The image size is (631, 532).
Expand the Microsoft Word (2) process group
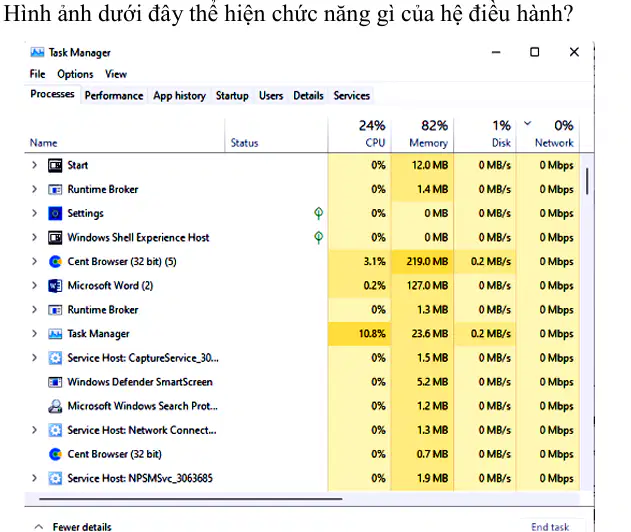35,286
